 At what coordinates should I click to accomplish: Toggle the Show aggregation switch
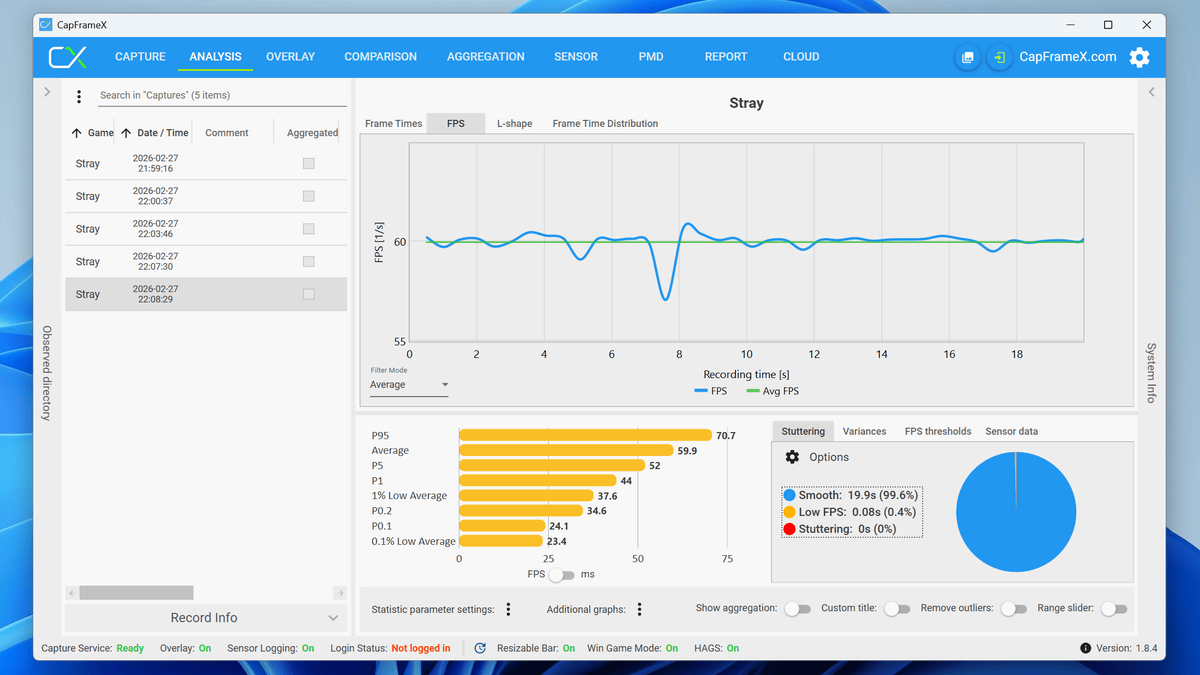(x=797, y=609)
